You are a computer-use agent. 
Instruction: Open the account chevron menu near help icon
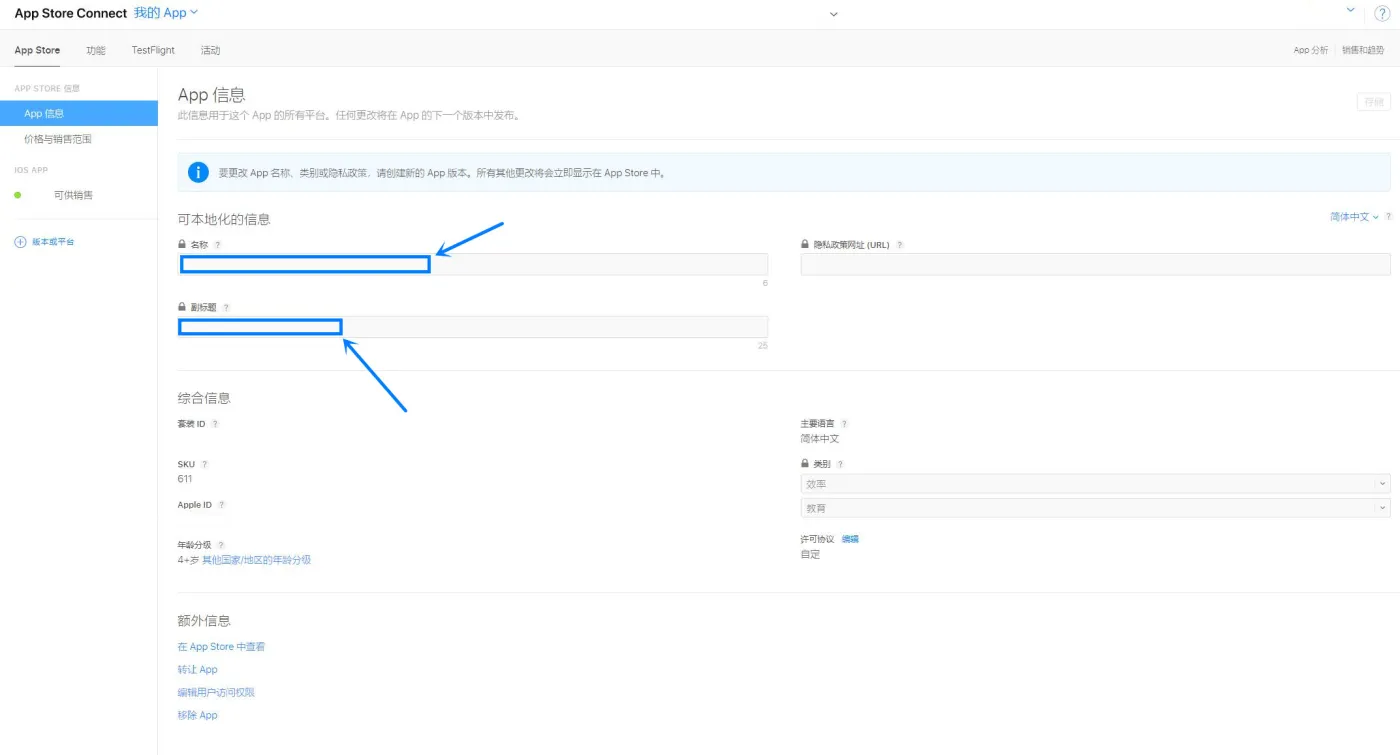[1351, 10]
